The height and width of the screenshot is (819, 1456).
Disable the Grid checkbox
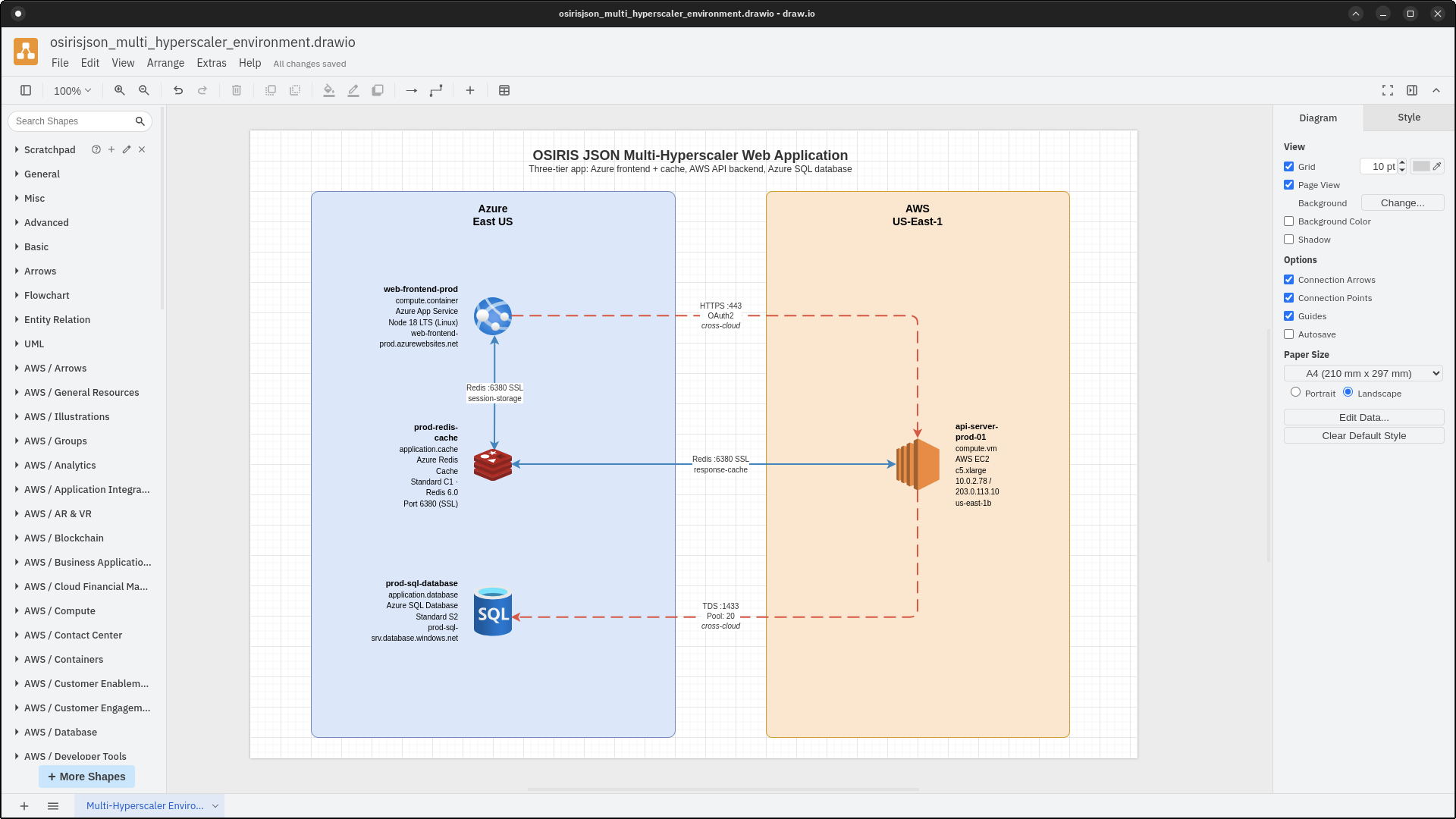click(1288, 166)
